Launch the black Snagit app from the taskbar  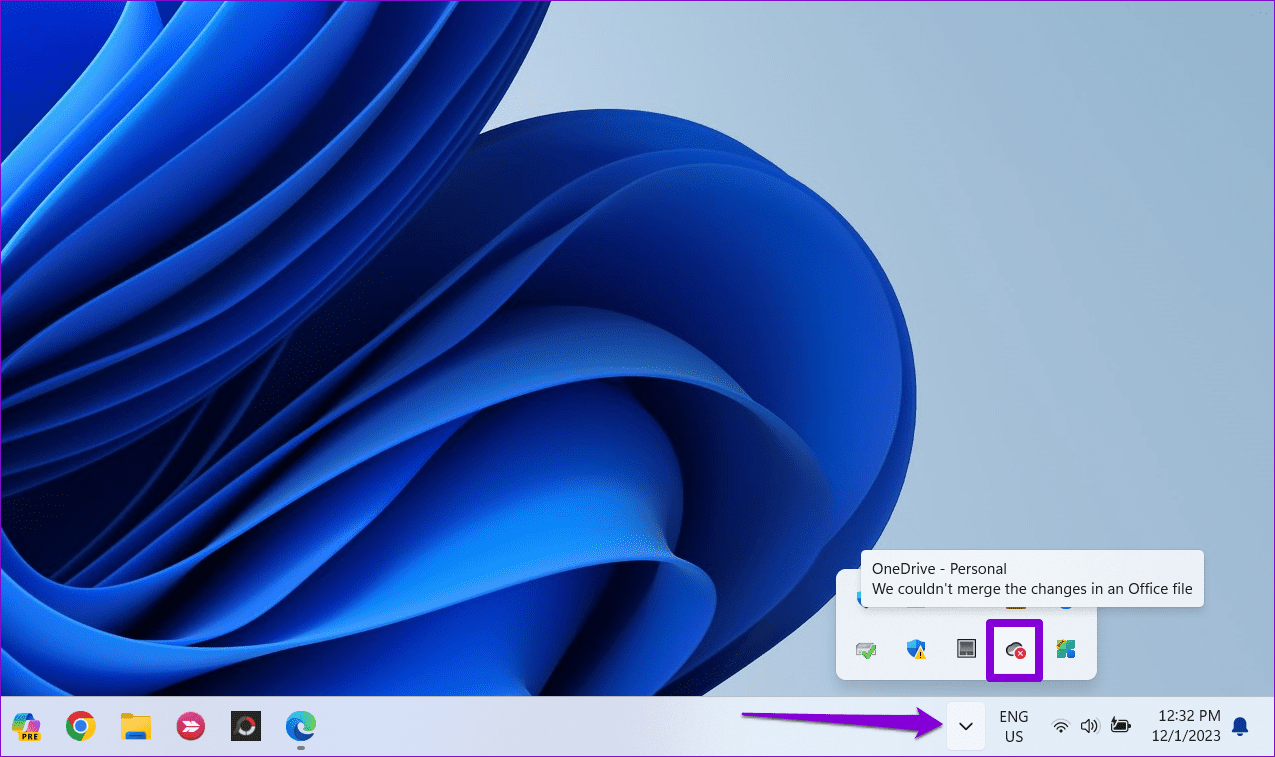pos(245,727)
